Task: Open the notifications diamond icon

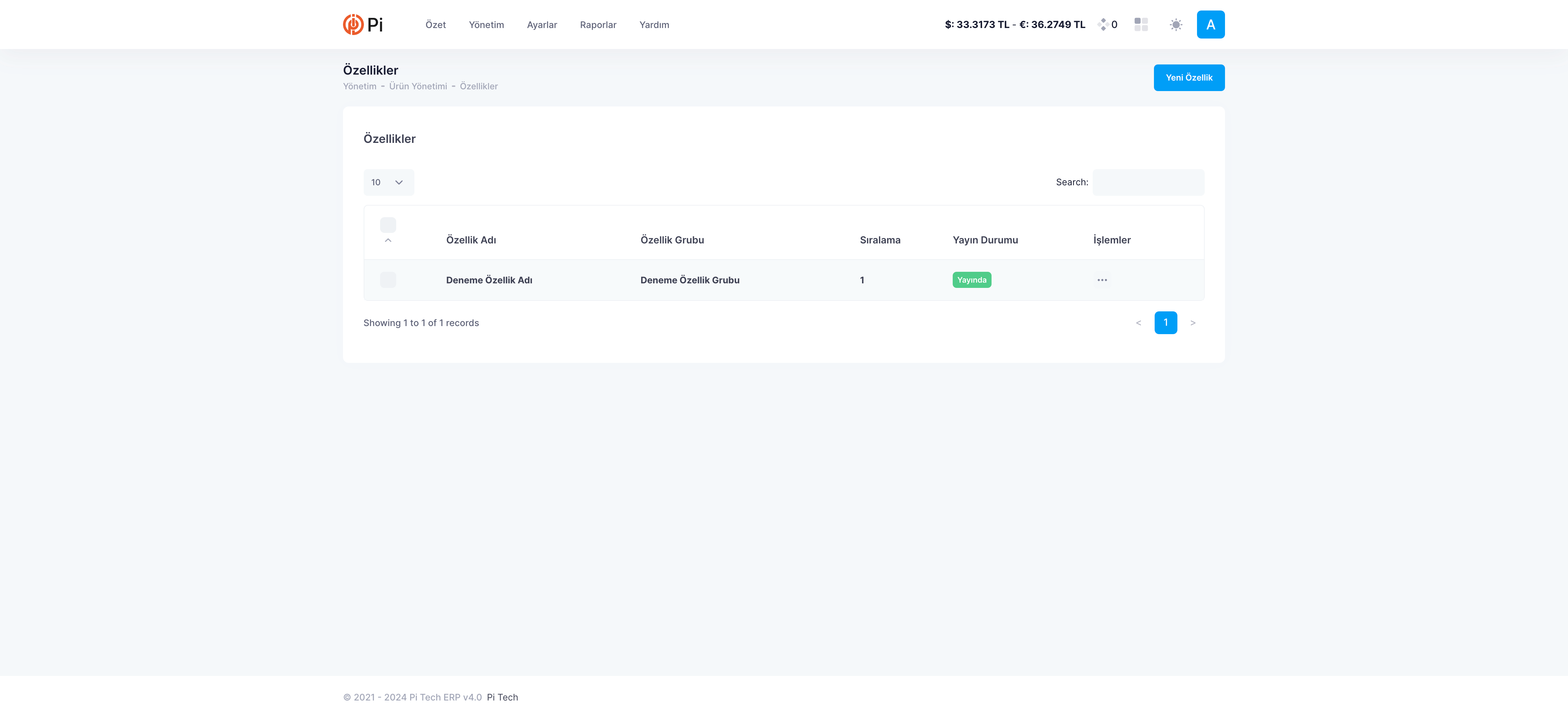Action: 1102,25
